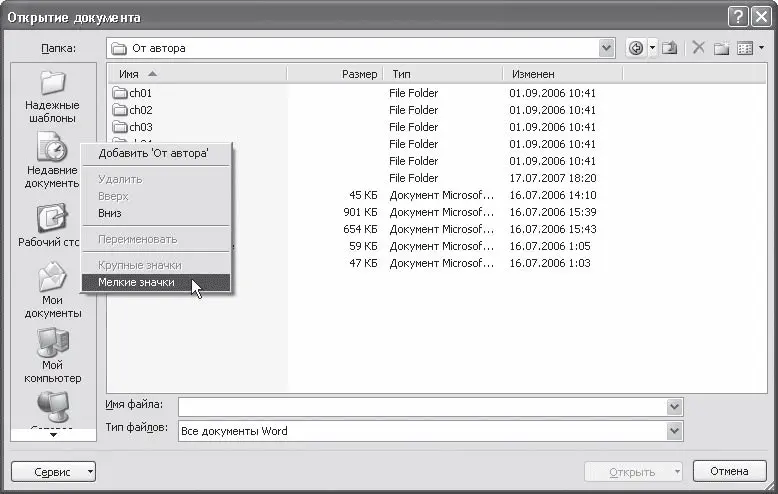Image resolution: width=778 pixels, height=494 pixels.
Task: Expand the Папка location dropdown
Action: pos(607,48)
